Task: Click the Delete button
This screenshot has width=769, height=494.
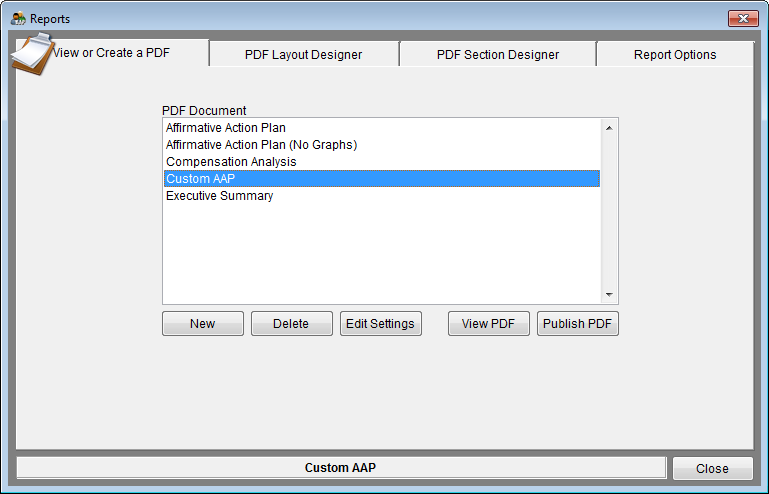Action: tap(291, 324)
